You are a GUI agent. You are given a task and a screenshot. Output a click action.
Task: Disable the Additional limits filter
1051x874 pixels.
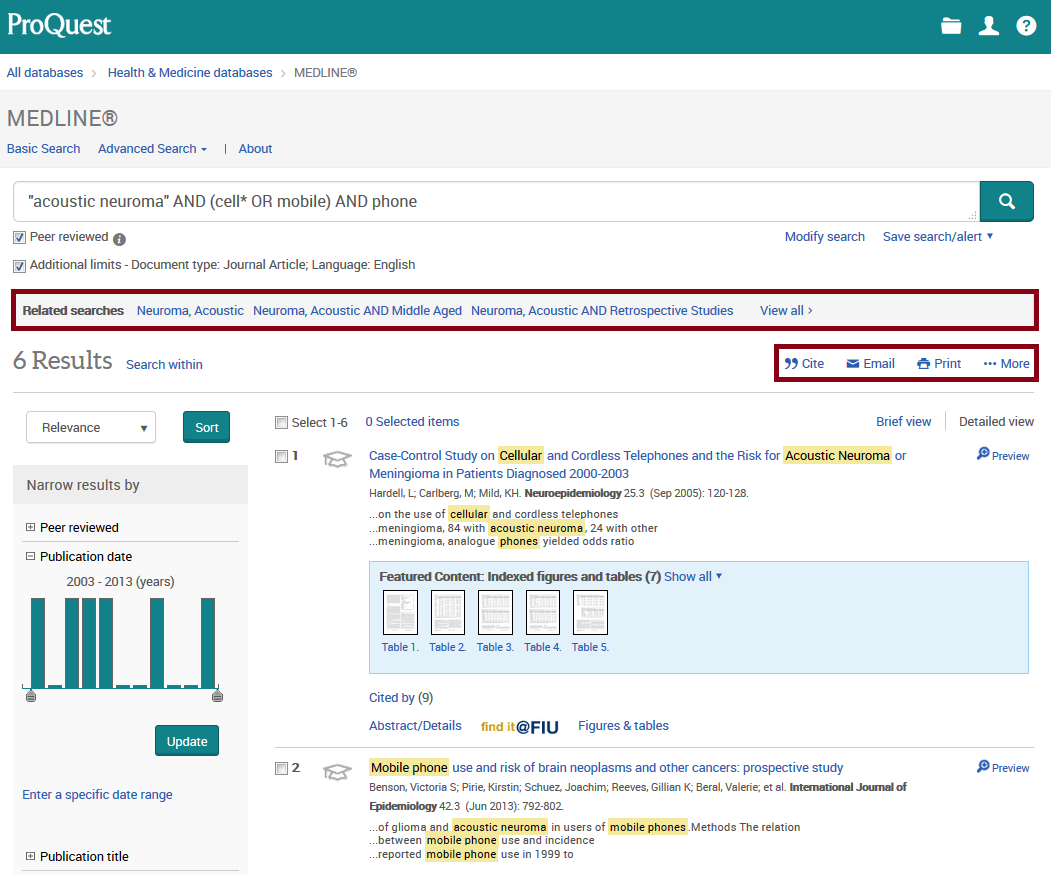[x=19, y=266]
